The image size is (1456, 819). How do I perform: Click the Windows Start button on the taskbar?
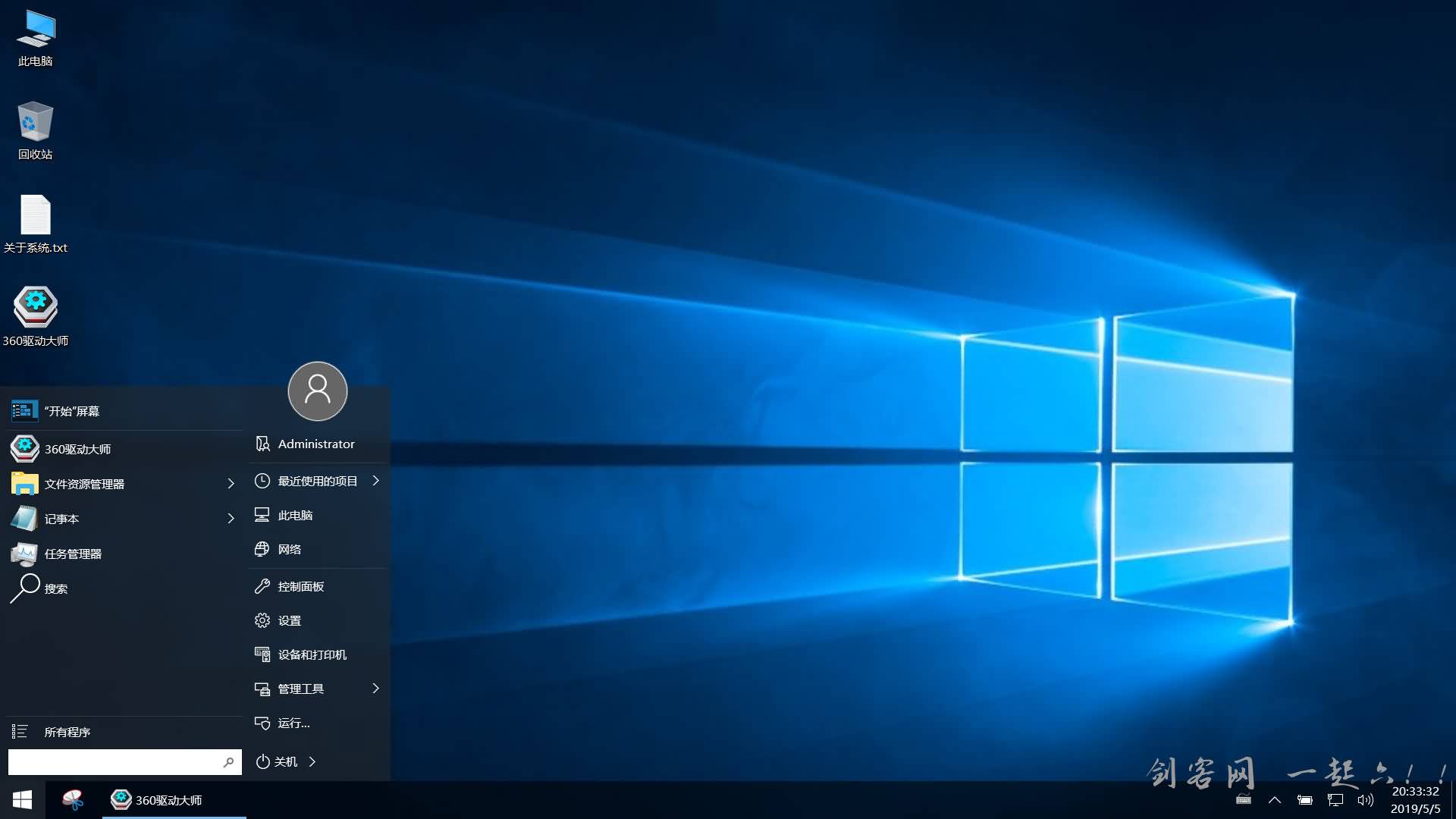(x=22, y=800)
